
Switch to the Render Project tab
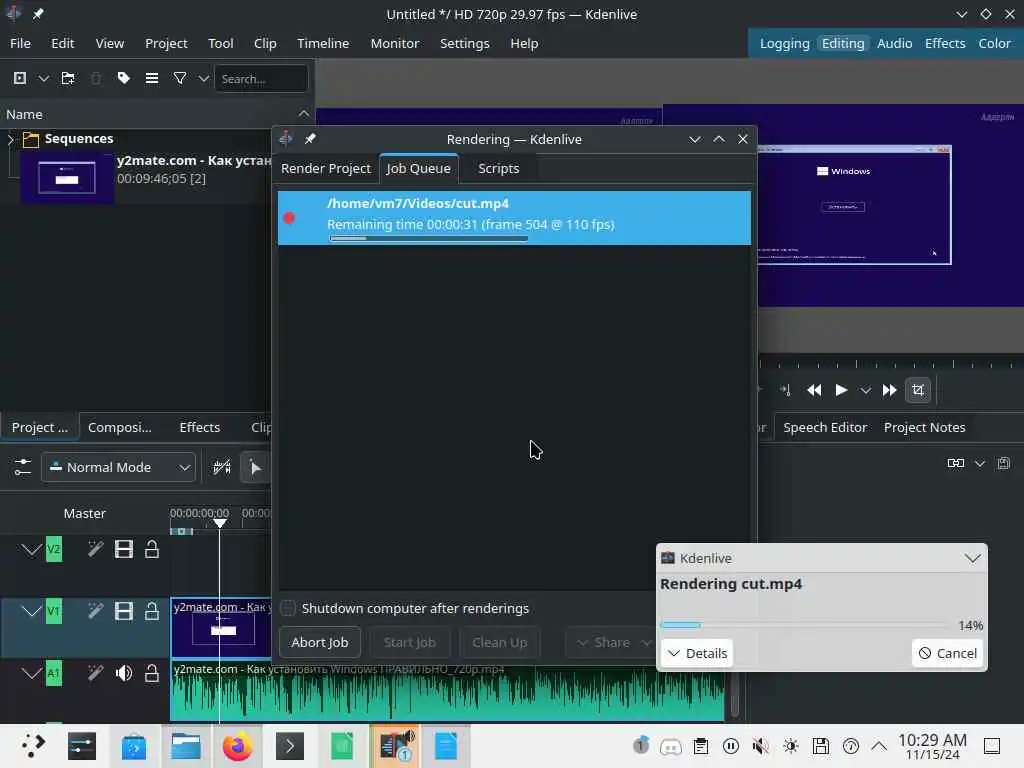pyautogui.click(x=325, y=168)
